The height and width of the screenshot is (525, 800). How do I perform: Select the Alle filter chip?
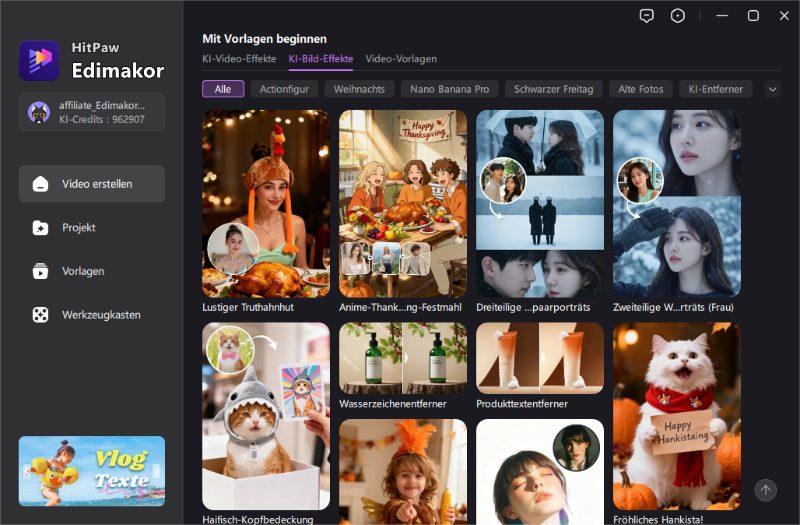coord(223,89)
